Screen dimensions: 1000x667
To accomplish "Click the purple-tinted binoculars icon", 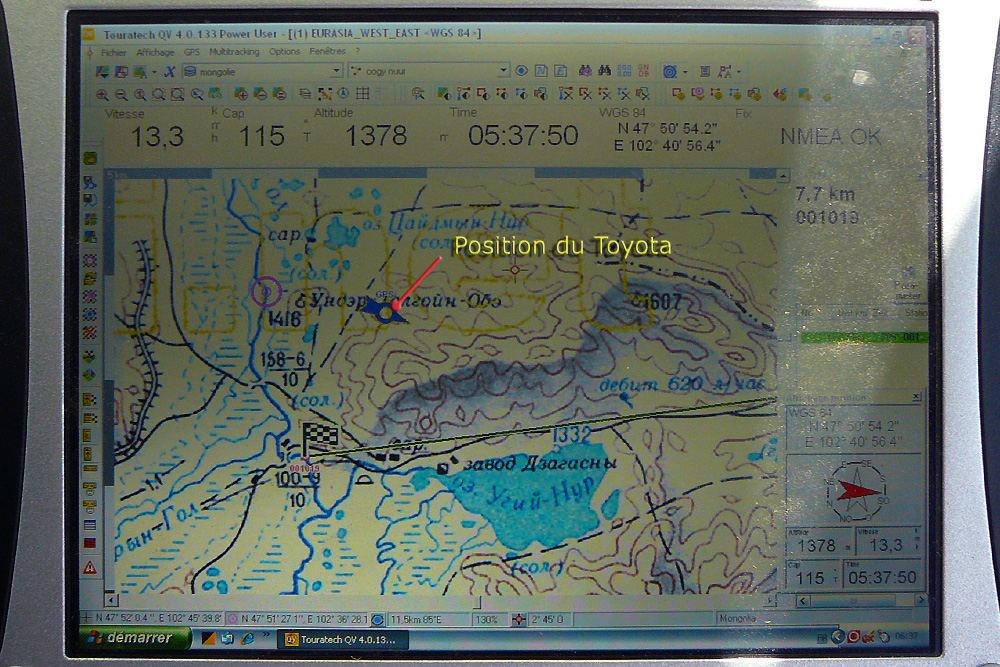I will pos(585,71).
